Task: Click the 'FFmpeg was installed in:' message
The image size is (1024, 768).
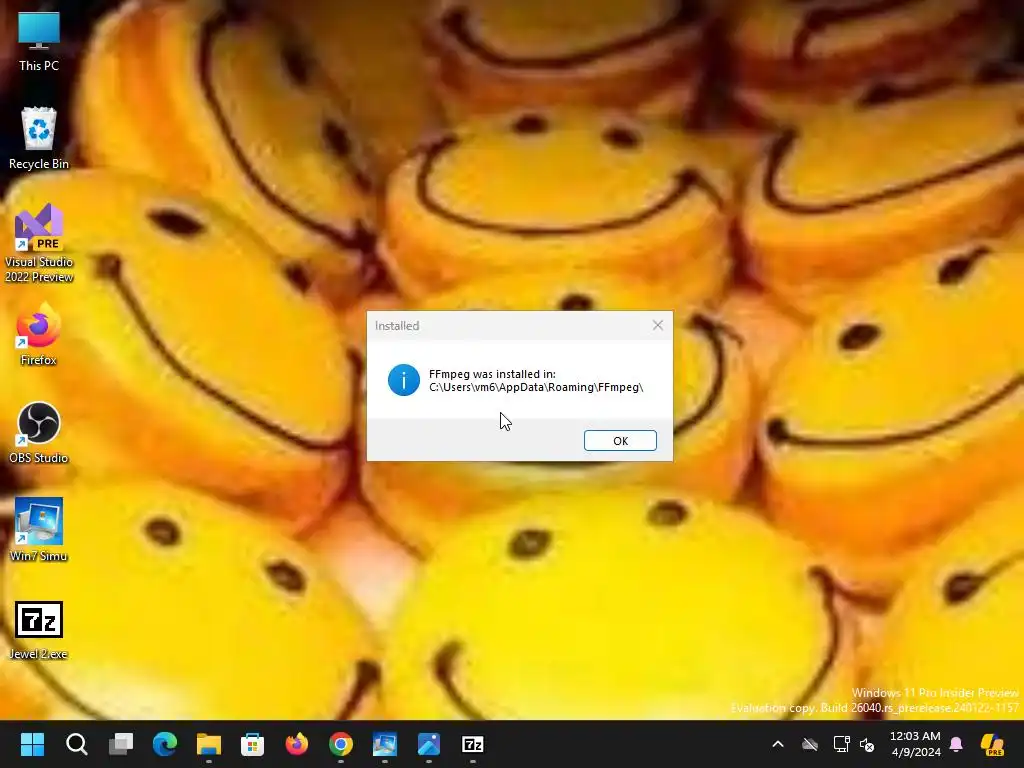Action: [x=492, y=374]
